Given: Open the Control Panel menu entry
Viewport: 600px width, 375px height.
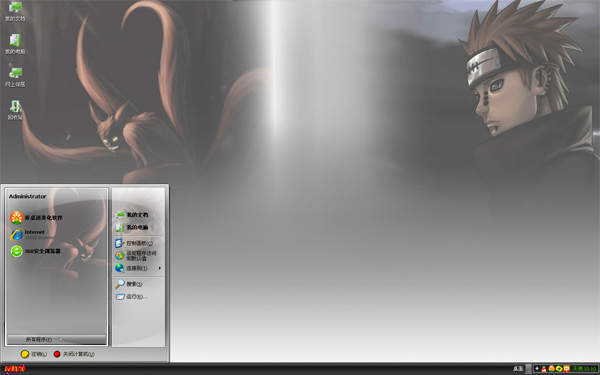Looking at the screenshot, I should pyautogui.click(x=134, y=243).
